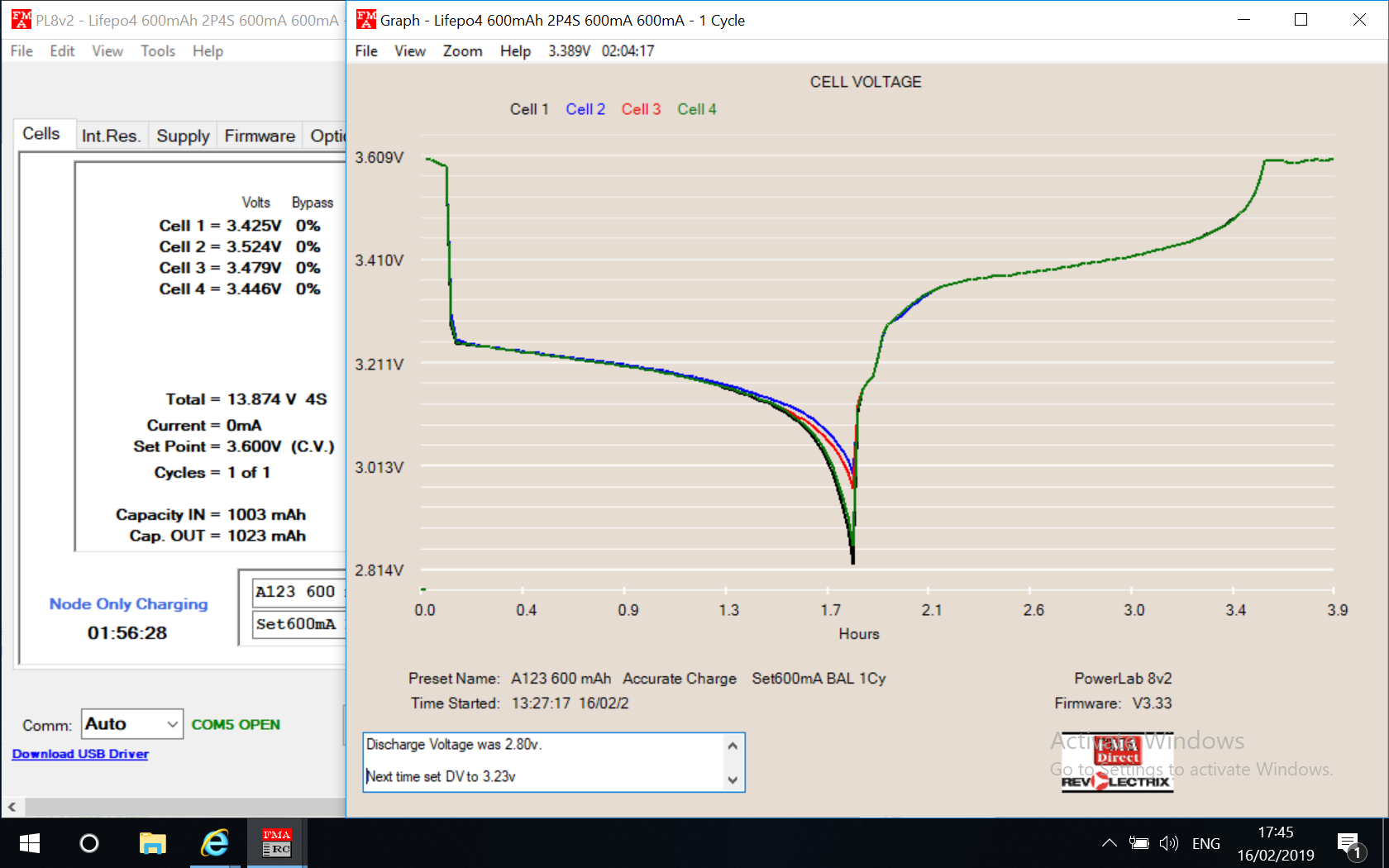The width and height of the screenshot is (1389, 868).
Task: Open the notification action center icon
Action: tap(1348, 844)
